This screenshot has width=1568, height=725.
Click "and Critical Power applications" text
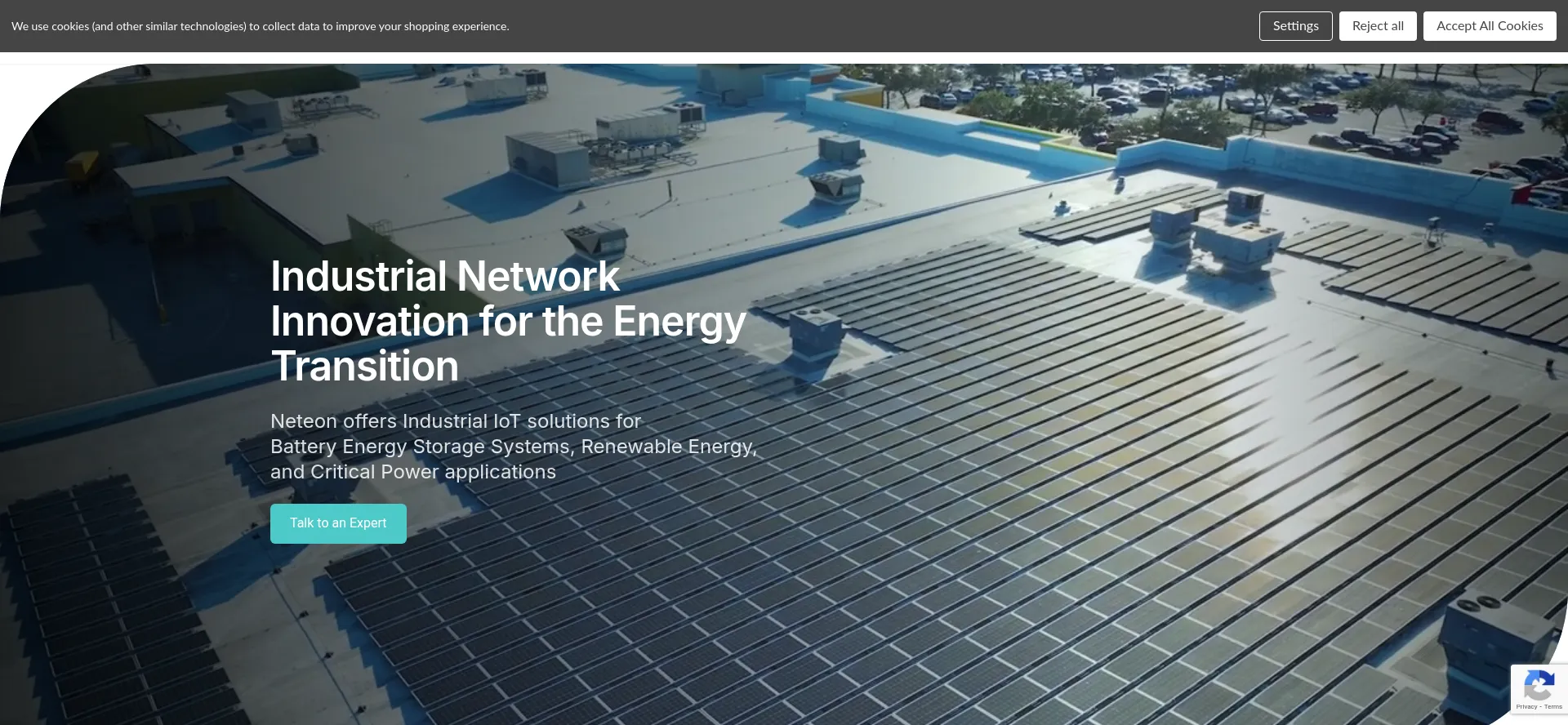point(412,472)
